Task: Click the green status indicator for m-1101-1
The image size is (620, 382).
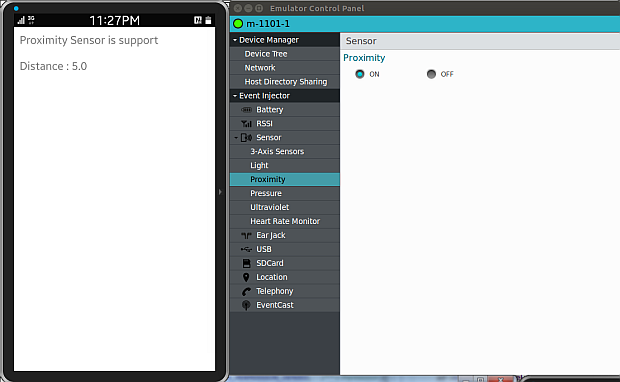Action: click(238, 24)
